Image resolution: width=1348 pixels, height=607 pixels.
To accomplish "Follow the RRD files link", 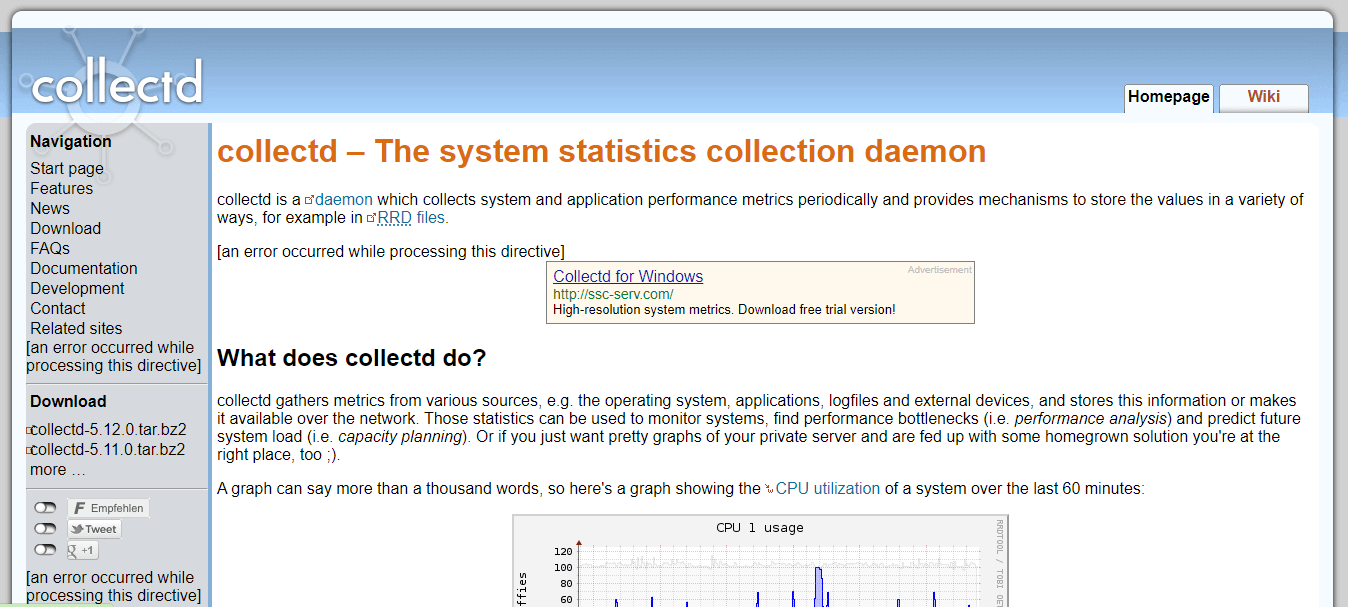I will tap(412, 217).
